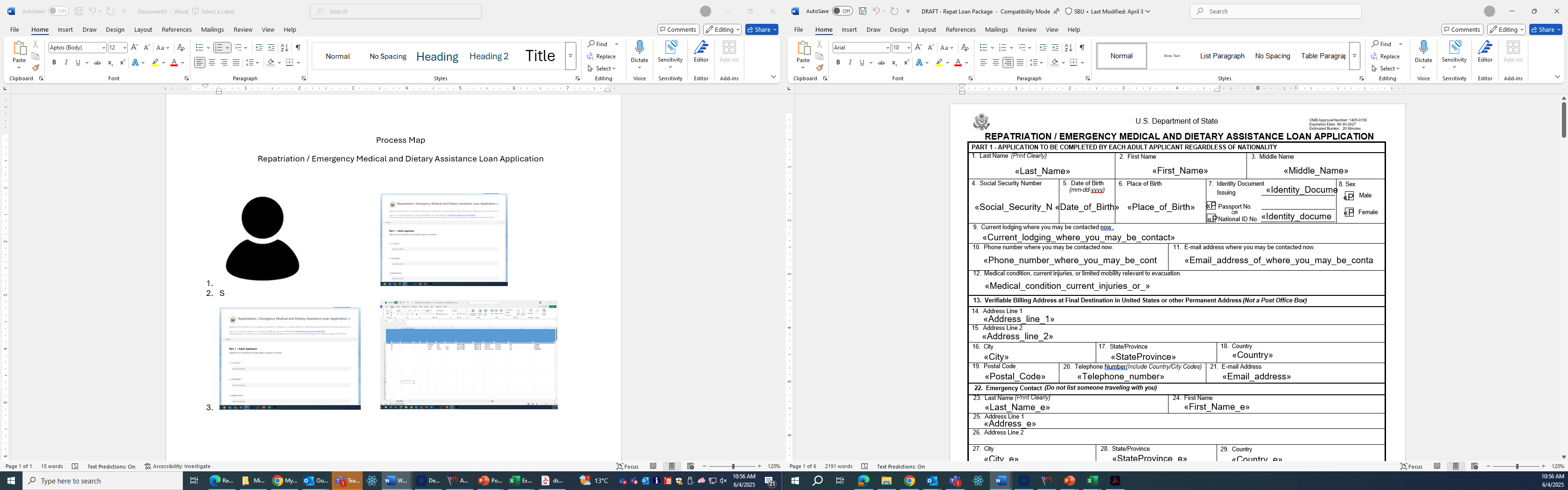This screenshot has height=490, width=1568.
Task: Click Comments button in right Word window
Action: [1462, 29]
